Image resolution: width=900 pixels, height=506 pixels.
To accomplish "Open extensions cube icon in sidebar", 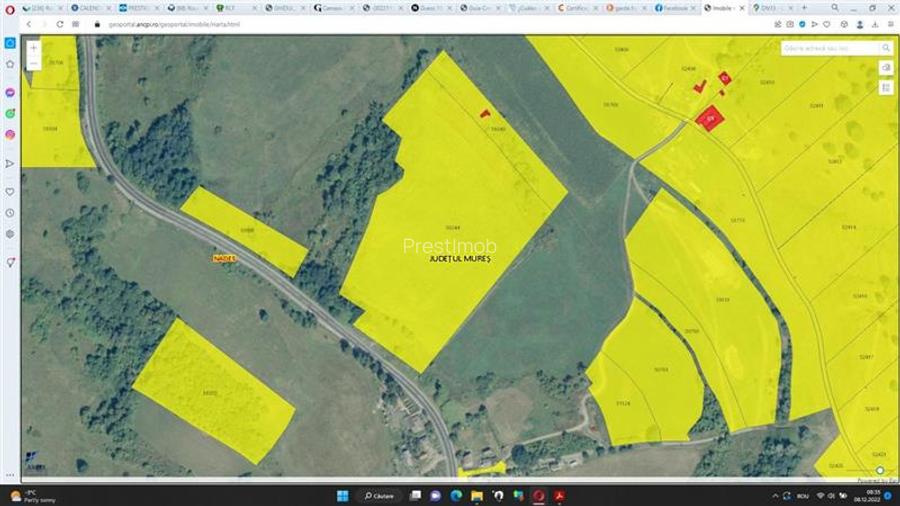I will point(10,234).
